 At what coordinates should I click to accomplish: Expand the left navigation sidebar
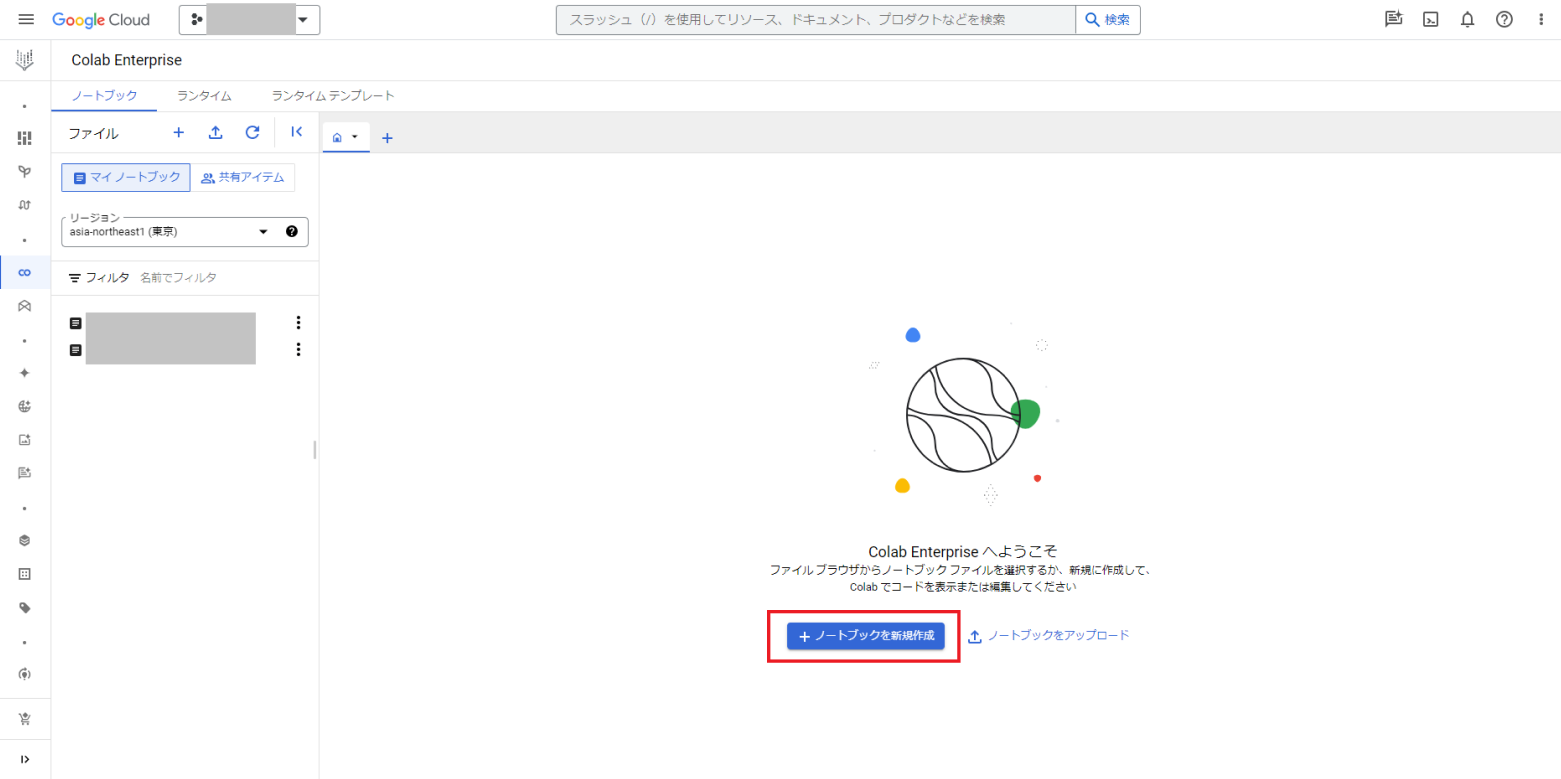coord(25,759)
